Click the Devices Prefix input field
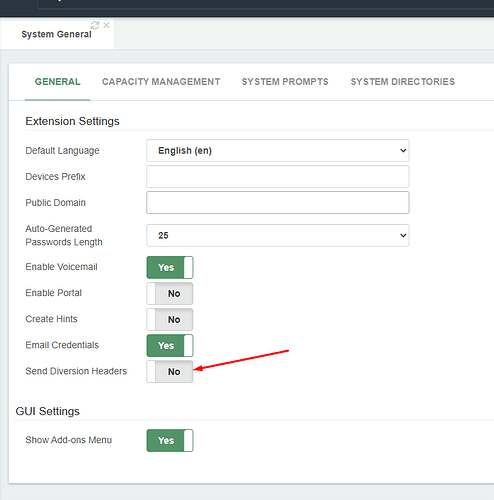494x500 pixels. [x=278, y=177]
